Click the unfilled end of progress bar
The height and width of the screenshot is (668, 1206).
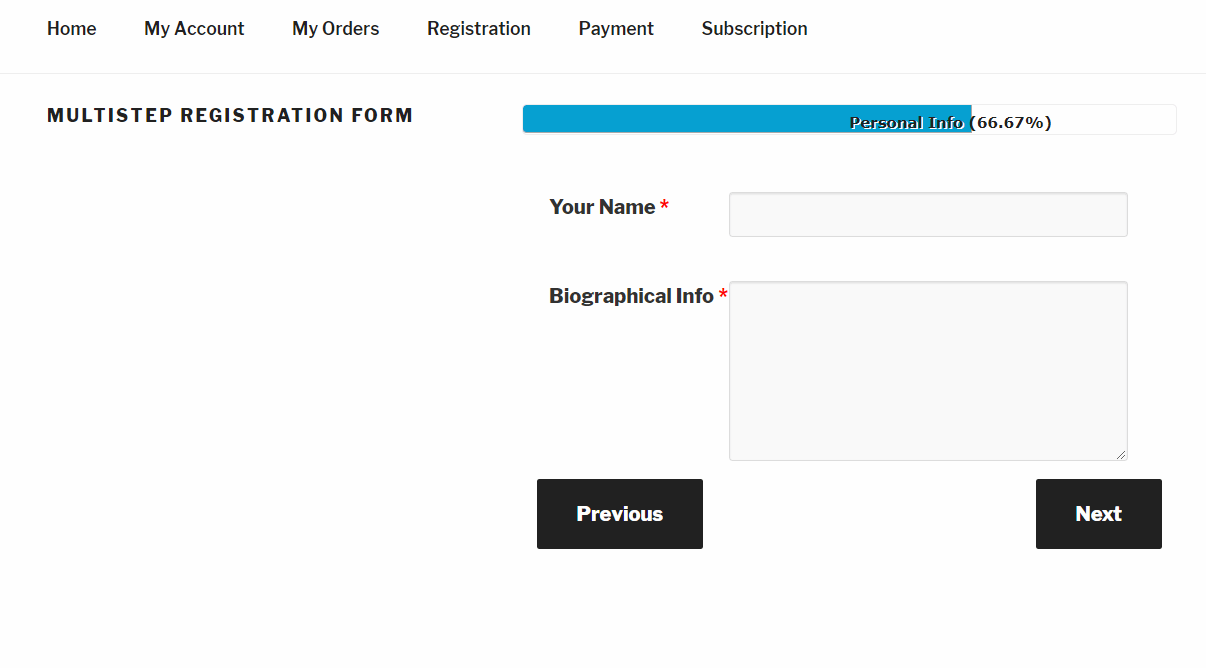tap(1074, 119)
